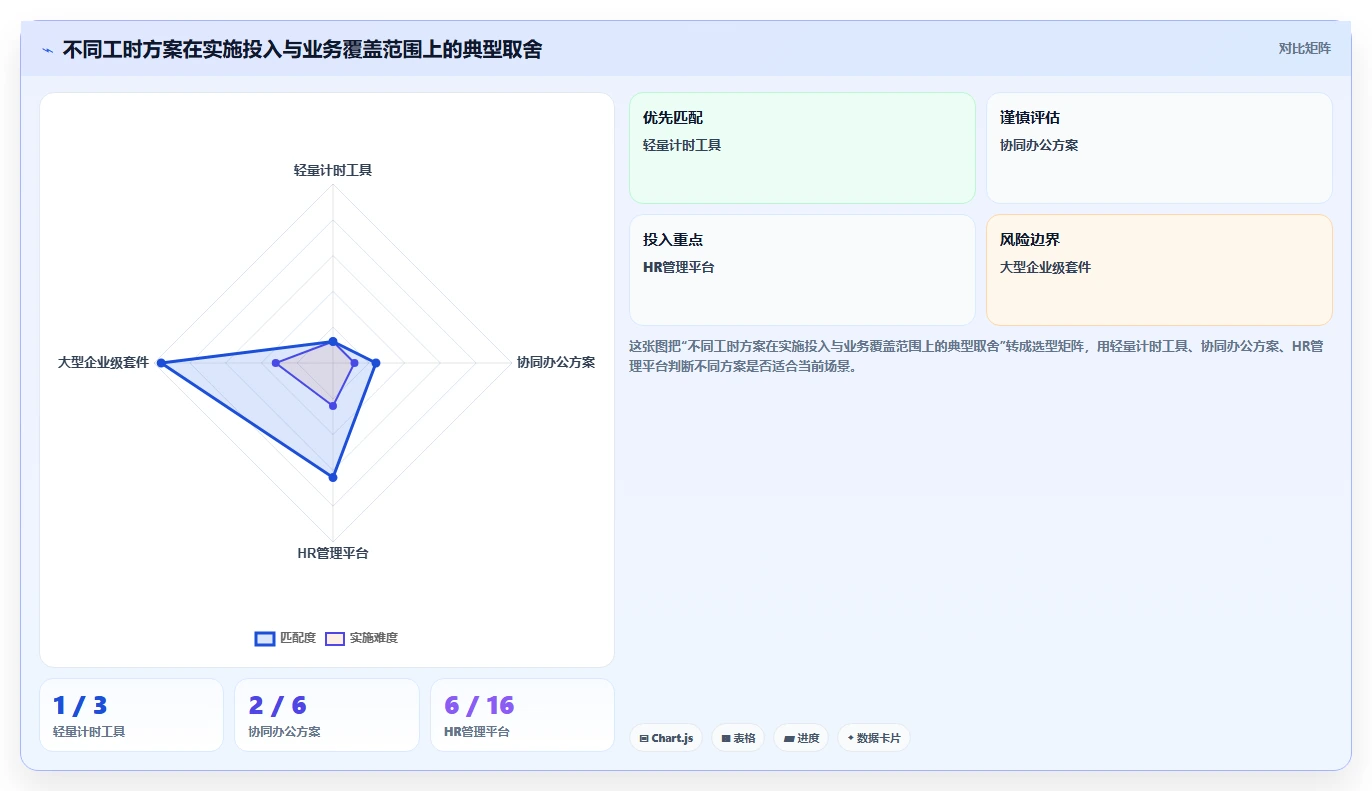
Task: Click the 轻量计时工具 radar axis label
Action: pyautogui.click(x=333, y=170)
